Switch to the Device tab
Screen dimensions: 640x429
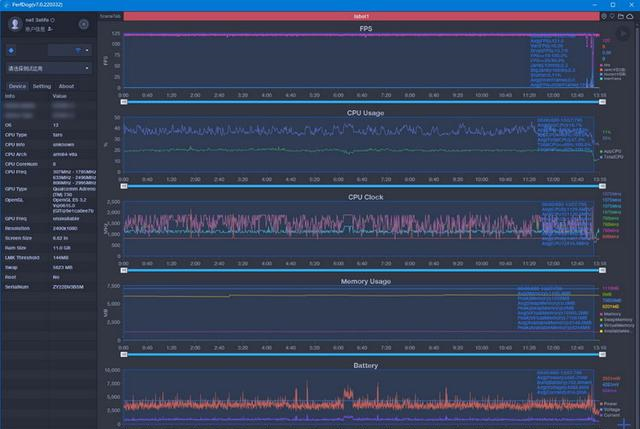click(17, 86)
